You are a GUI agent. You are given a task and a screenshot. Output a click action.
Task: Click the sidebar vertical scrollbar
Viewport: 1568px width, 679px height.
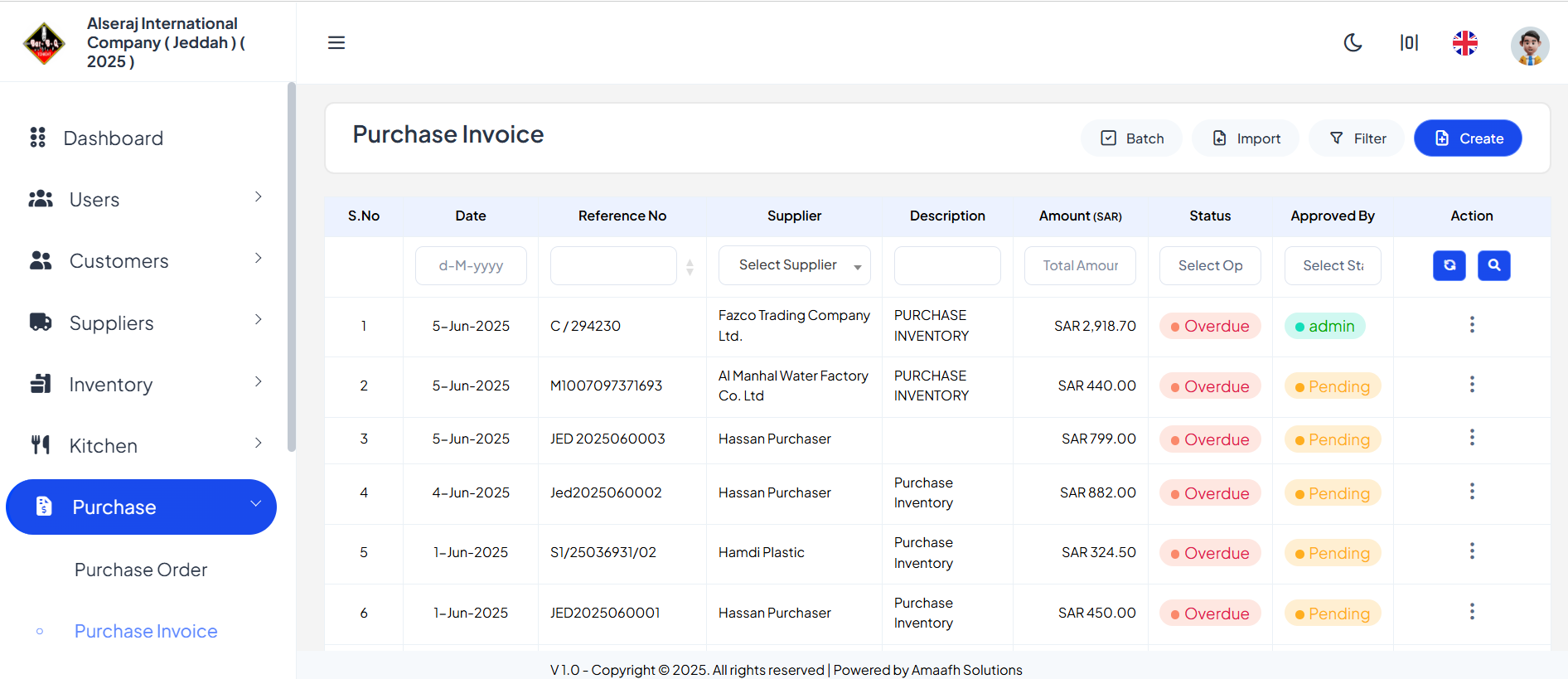pos(291,267)
